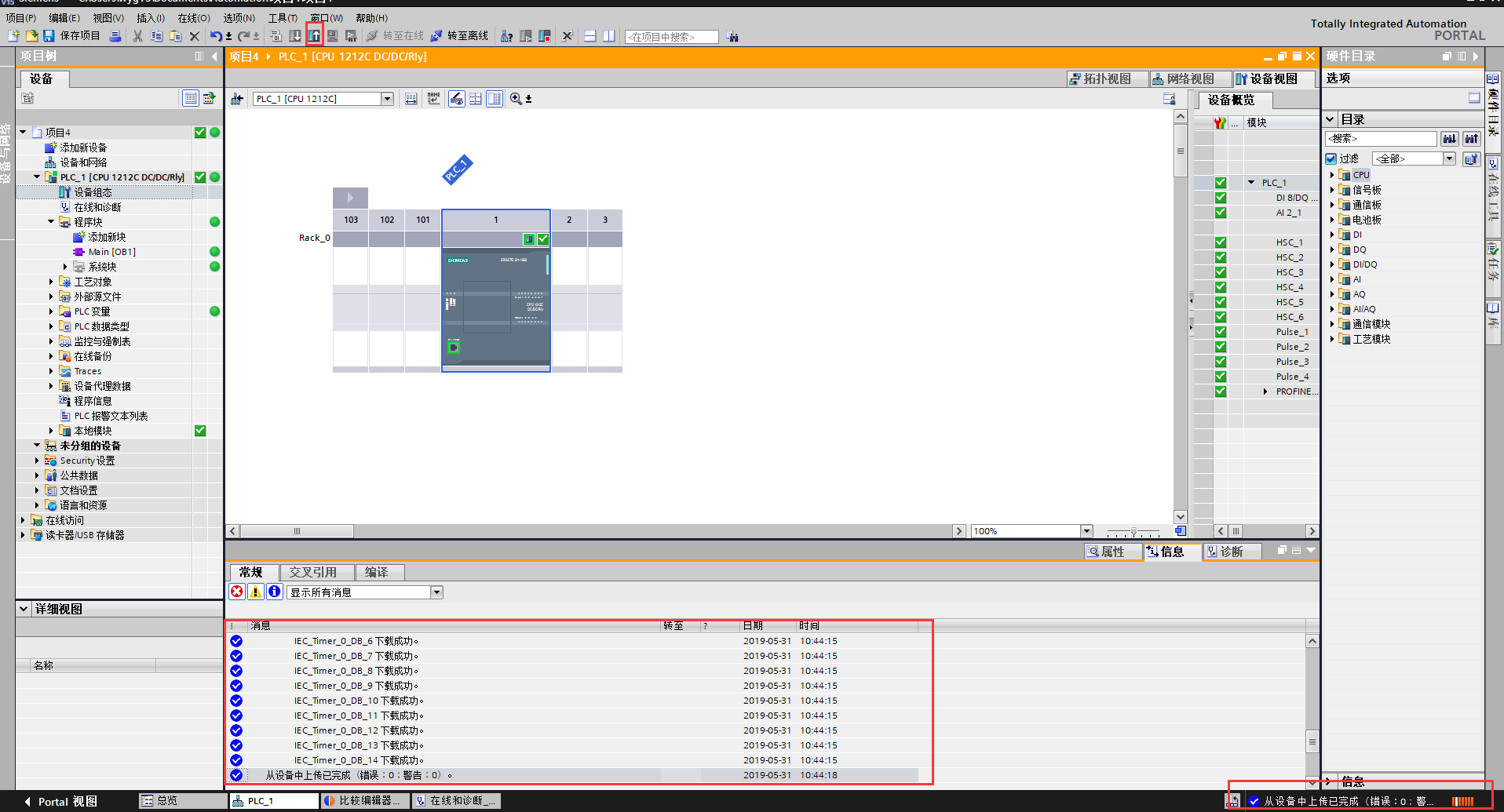Image resolution: width=1504 pixels, height=812 pixels.
Task: Click the undo arrow icon
Action: coord(216,36)
